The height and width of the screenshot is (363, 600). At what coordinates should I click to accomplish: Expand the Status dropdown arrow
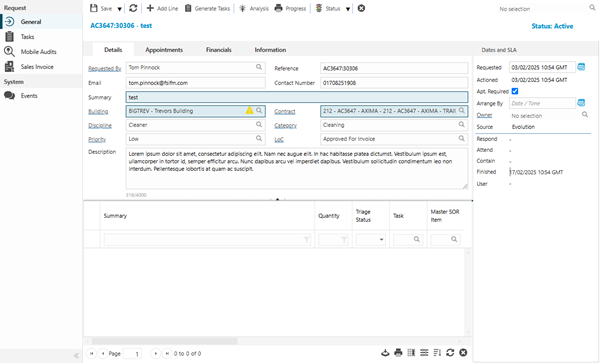tap(348, 9)
